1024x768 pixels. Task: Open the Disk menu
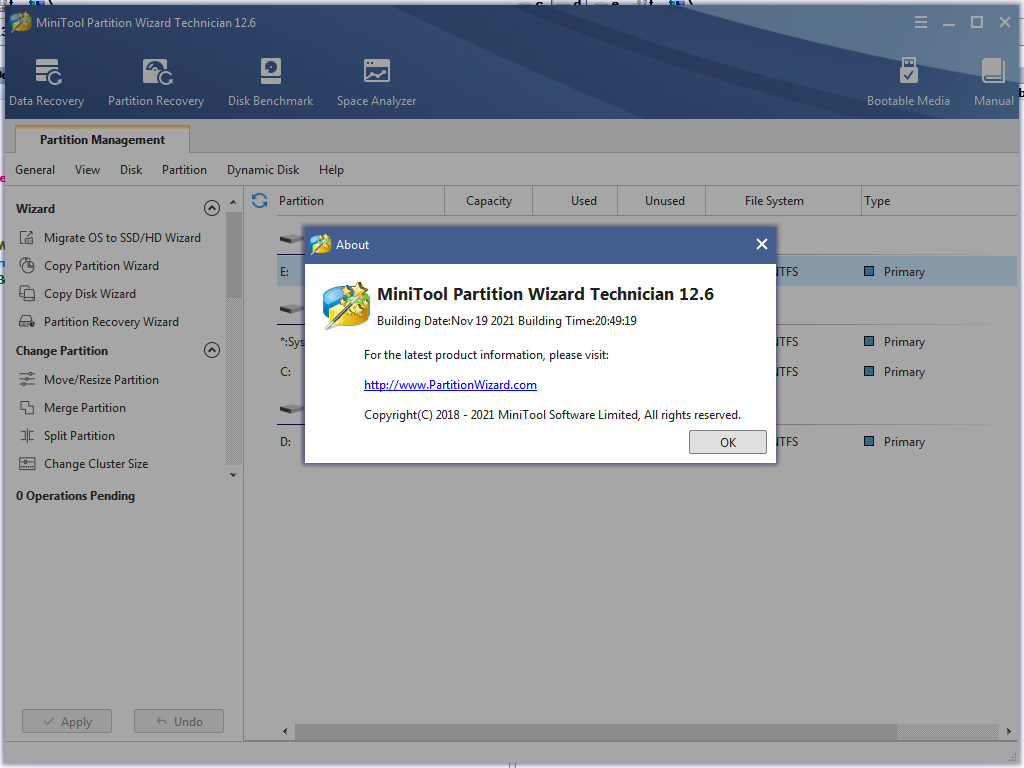tap(131, 170)
